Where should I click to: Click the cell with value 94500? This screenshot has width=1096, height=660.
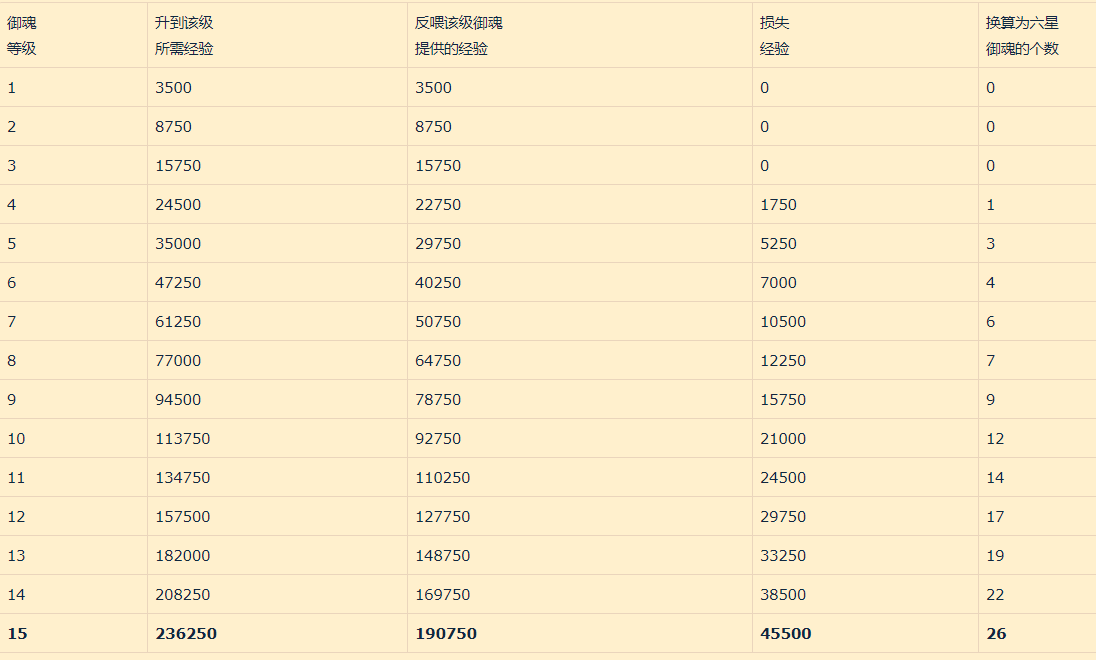[x=178, y=400]
